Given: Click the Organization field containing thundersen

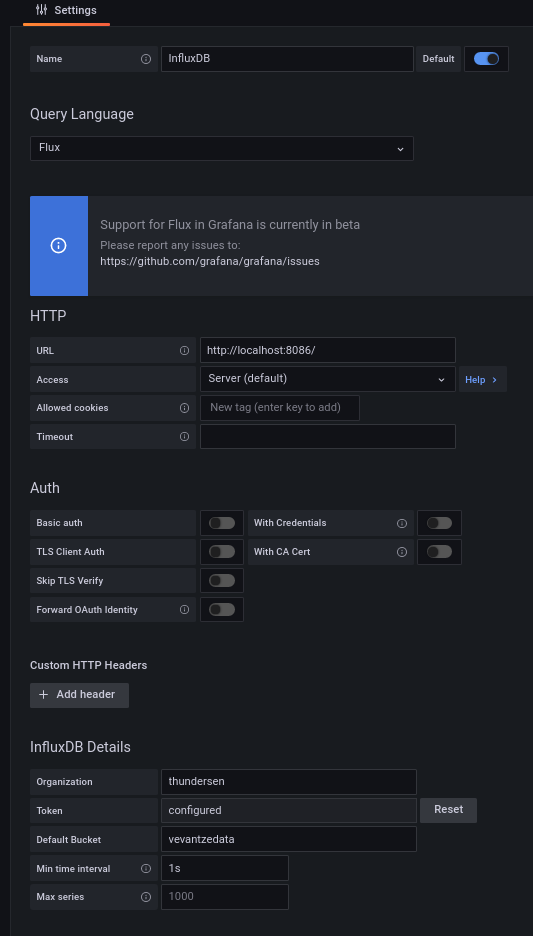Looking at the screenshot, I should [x=289, y=781].
